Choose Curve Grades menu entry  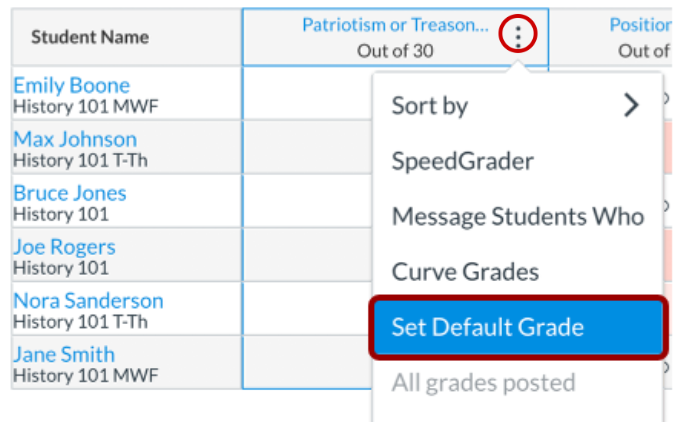[517, 272]
